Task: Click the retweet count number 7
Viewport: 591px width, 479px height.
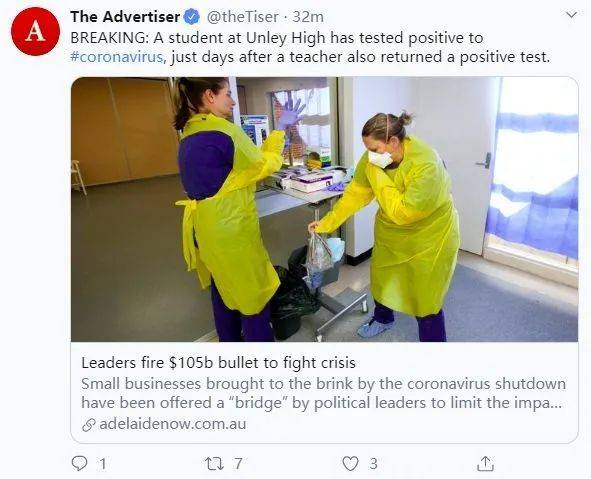Action: (237, 464)
